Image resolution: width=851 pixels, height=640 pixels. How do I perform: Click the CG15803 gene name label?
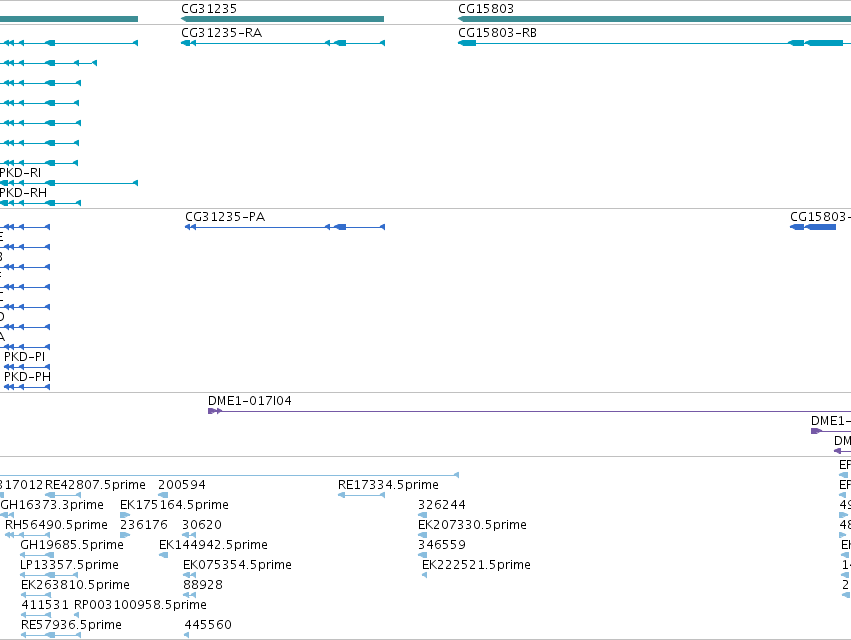486,9
